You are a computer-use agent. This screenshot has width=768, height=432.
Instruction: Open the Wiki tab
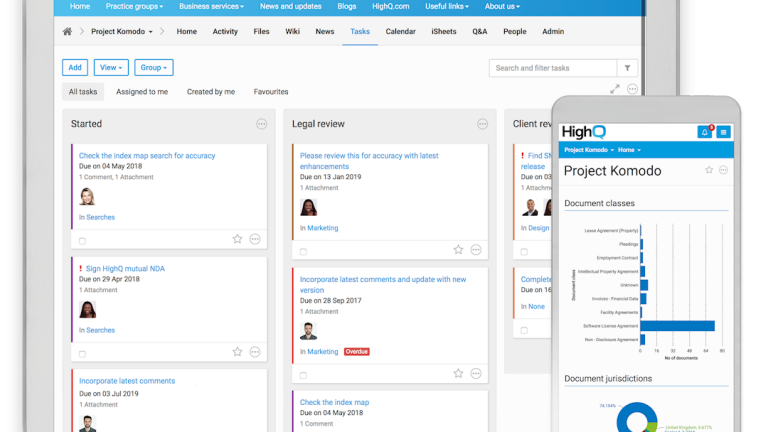[292, 31]
